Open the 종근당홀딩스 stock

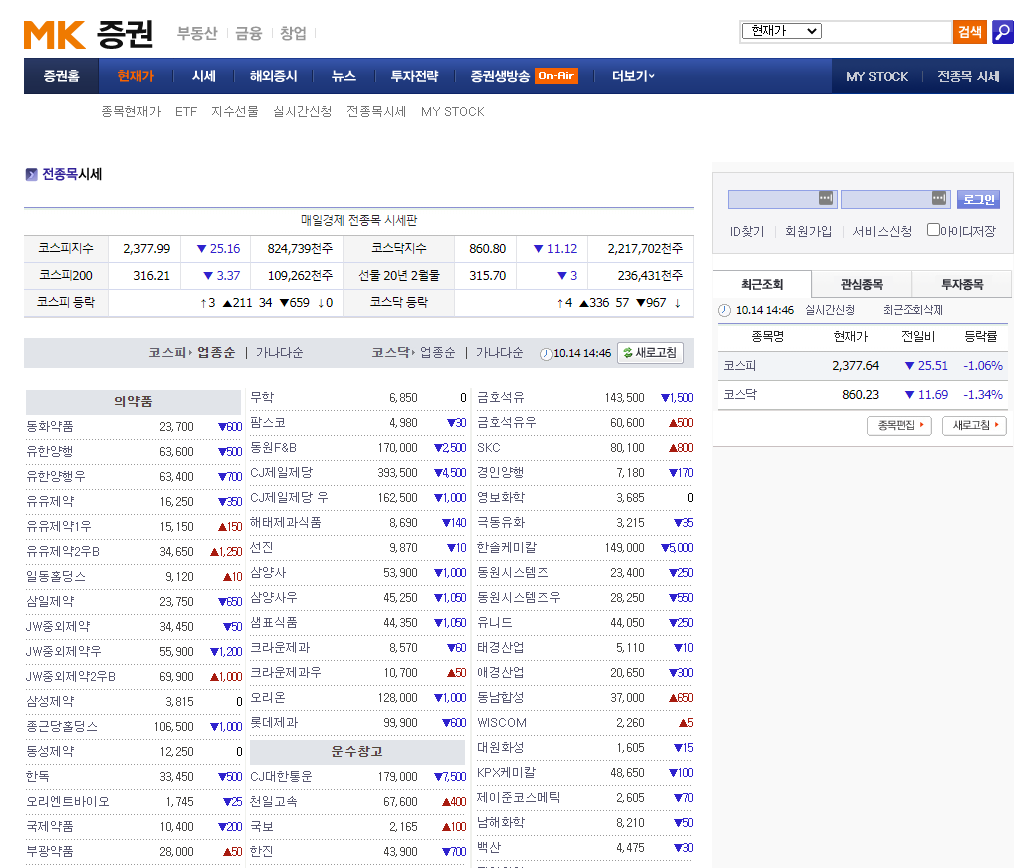(x=62, y=727)
